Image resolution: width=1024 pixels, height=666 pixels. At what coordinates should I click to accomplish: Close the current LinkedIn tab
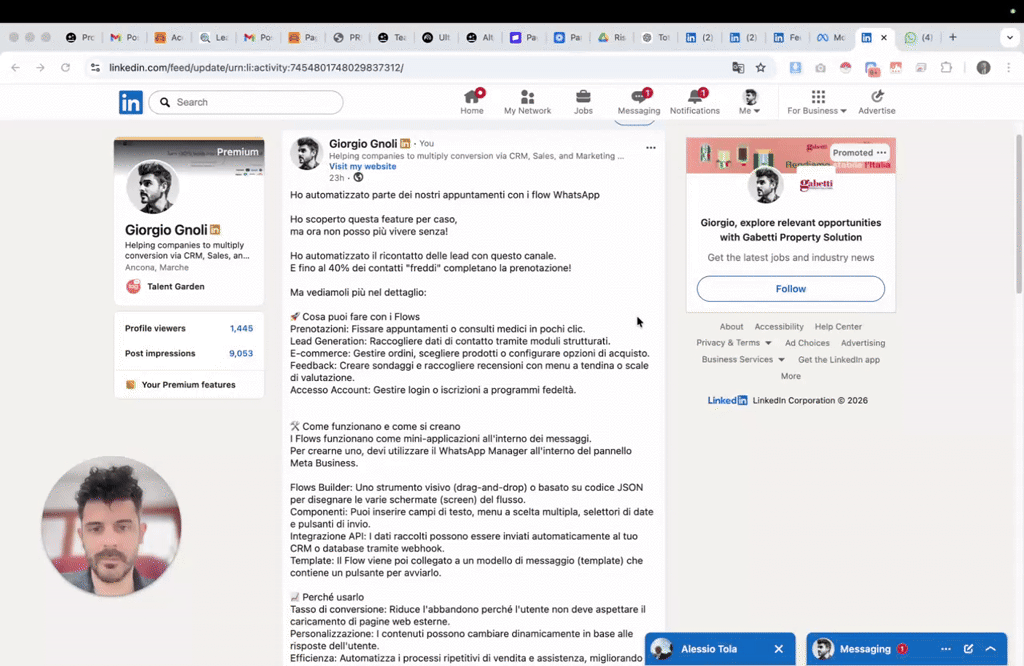884,38
